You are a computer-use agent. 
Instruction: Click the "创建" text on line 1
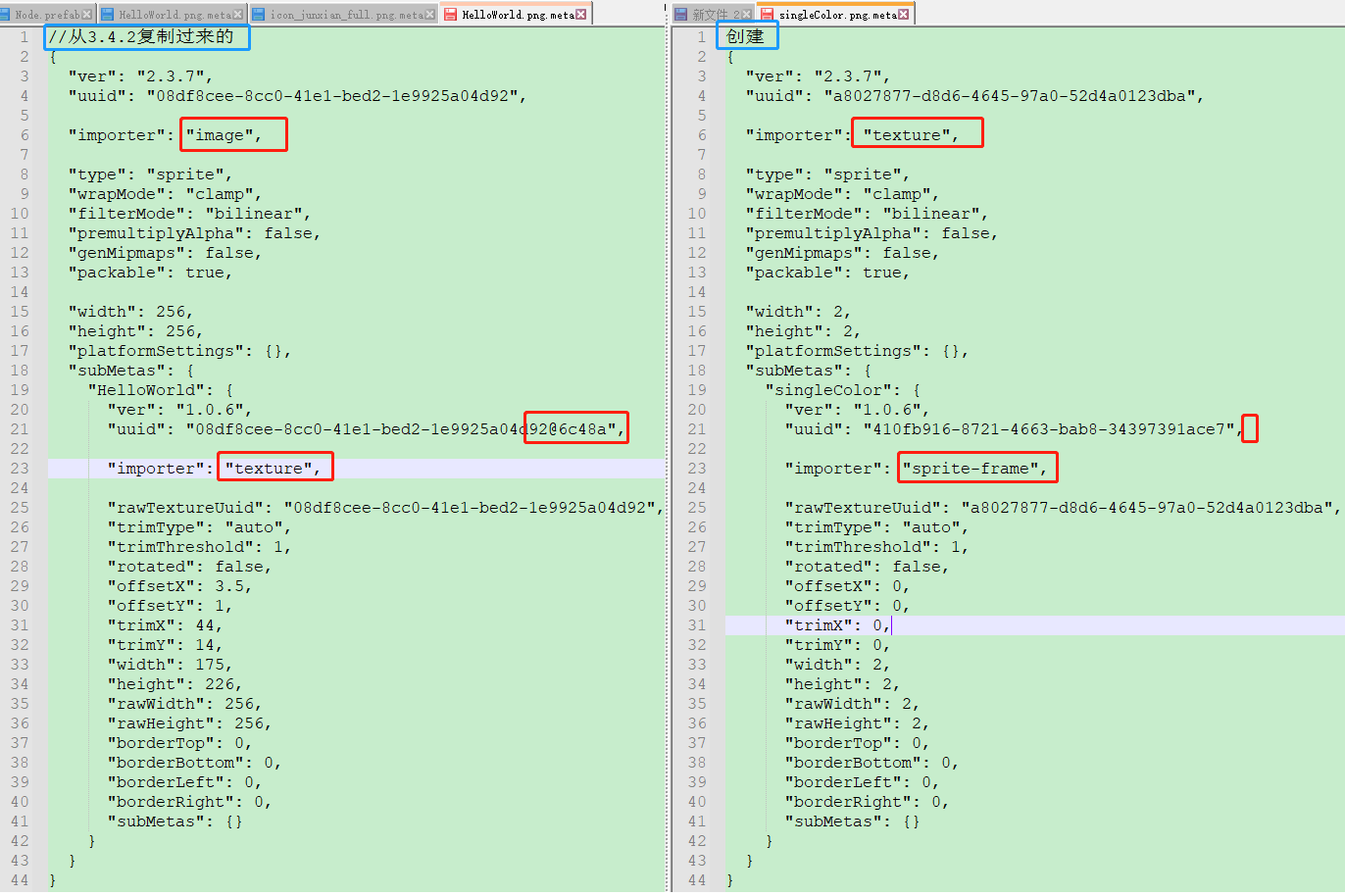pos(745,37)
